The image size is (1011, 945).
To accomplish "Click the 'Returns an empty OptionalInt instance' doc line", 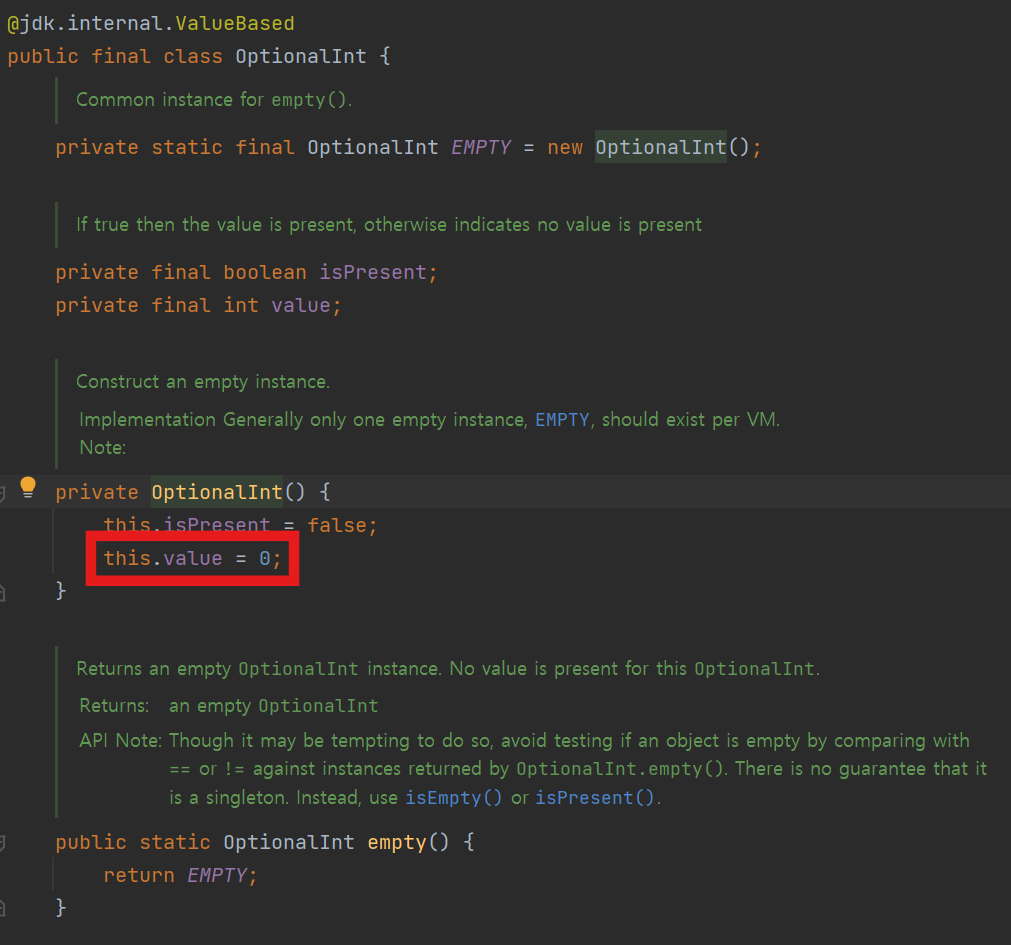I will tap(448, 668).
